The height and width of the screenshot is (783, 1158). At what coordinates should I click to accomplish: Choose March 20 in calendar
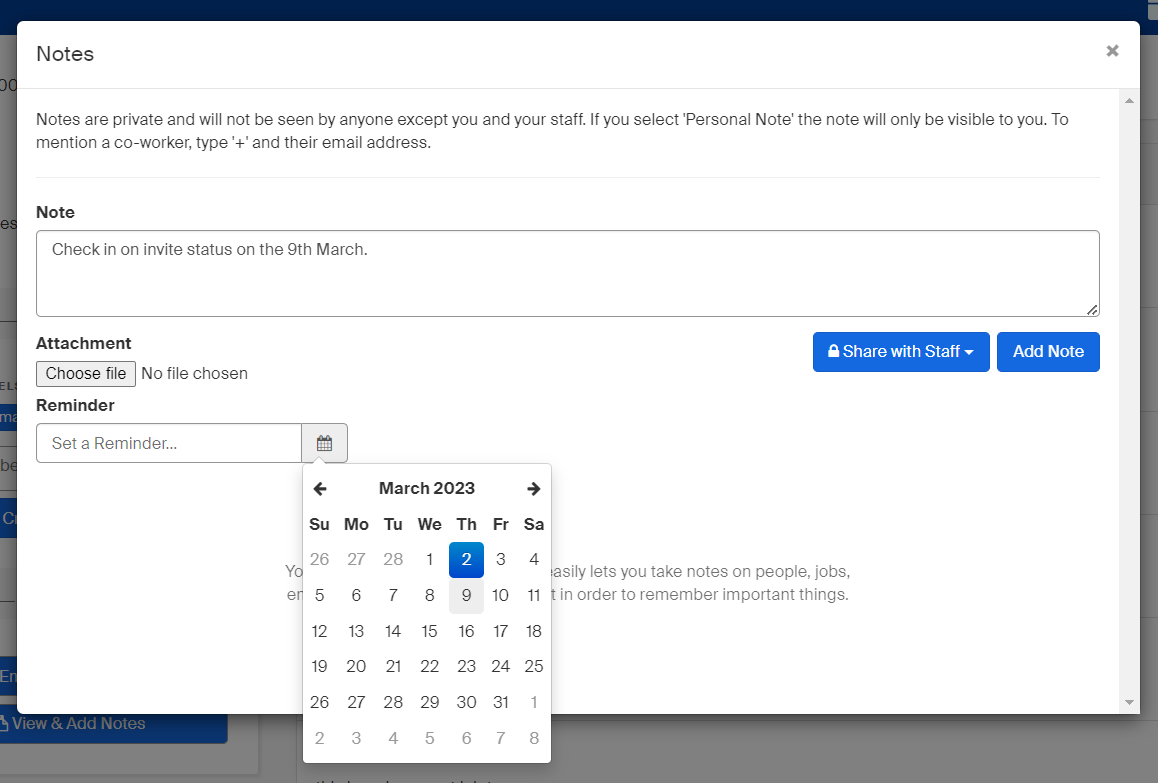[356, 667]
